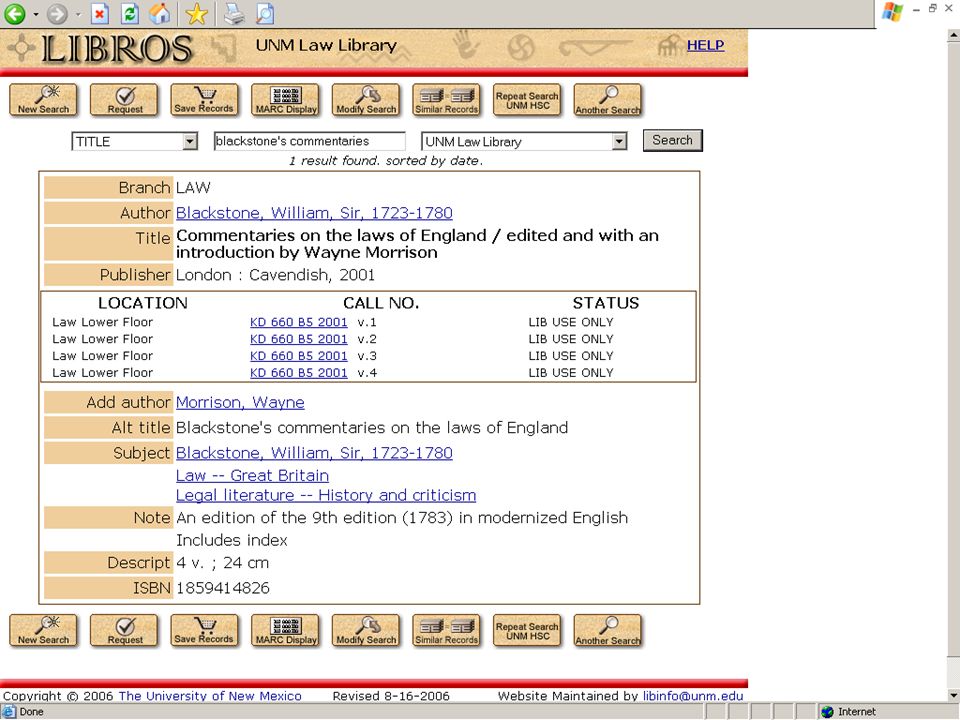Click the bottom Save Records button
Screen dimensions: 960x720
[x=204, y=631]
